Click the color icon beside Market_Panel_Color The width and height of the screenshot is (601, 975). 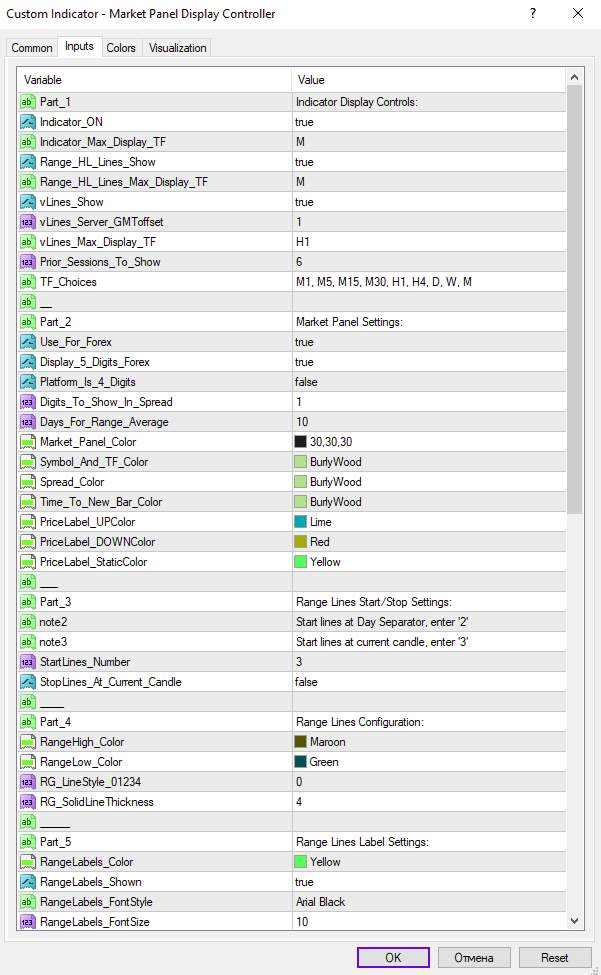(x=27, y=442)
